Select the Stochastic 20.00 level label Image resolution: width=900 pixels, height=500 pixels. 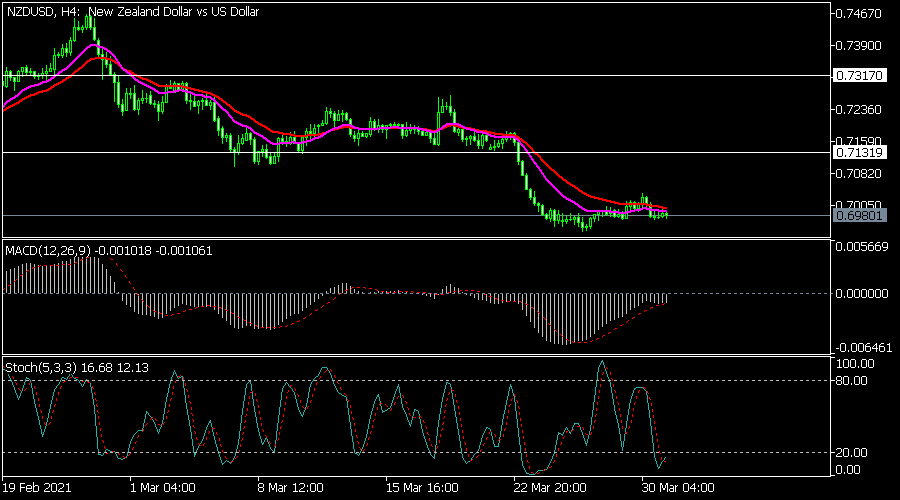[853, 452]
